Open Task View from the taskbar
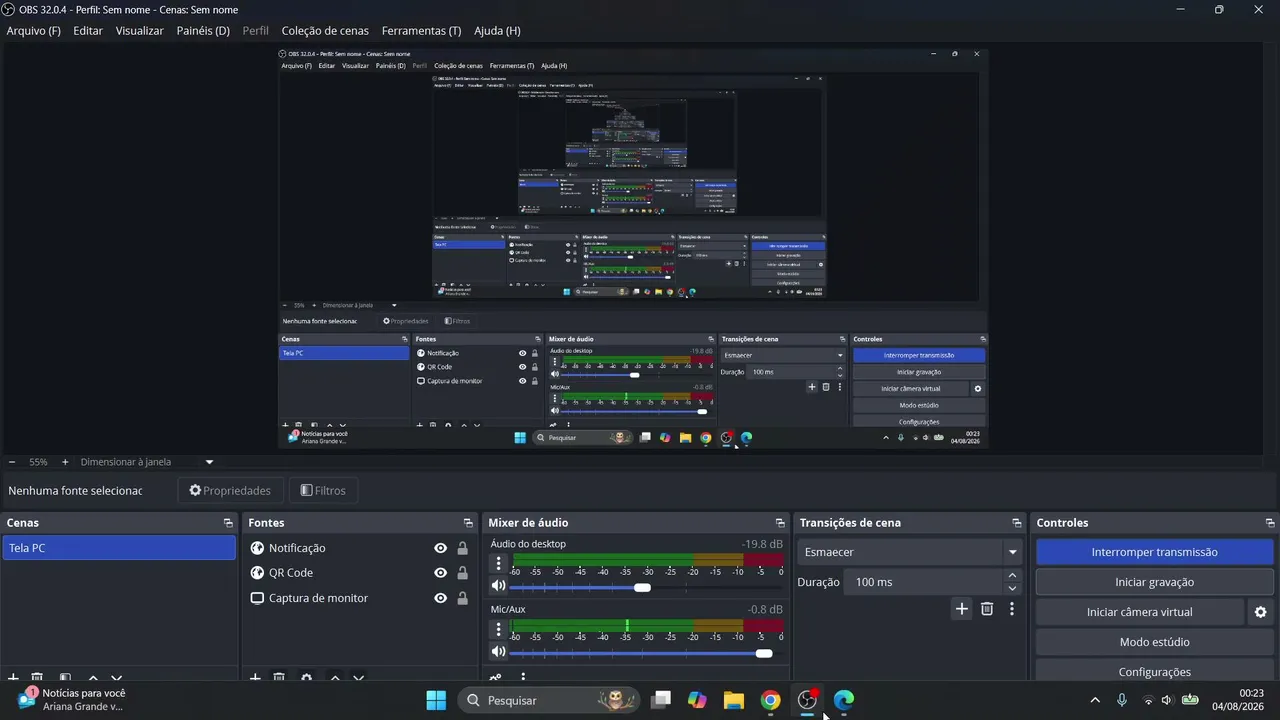This screenshot has width=1280, height=720. click(661, 700)
